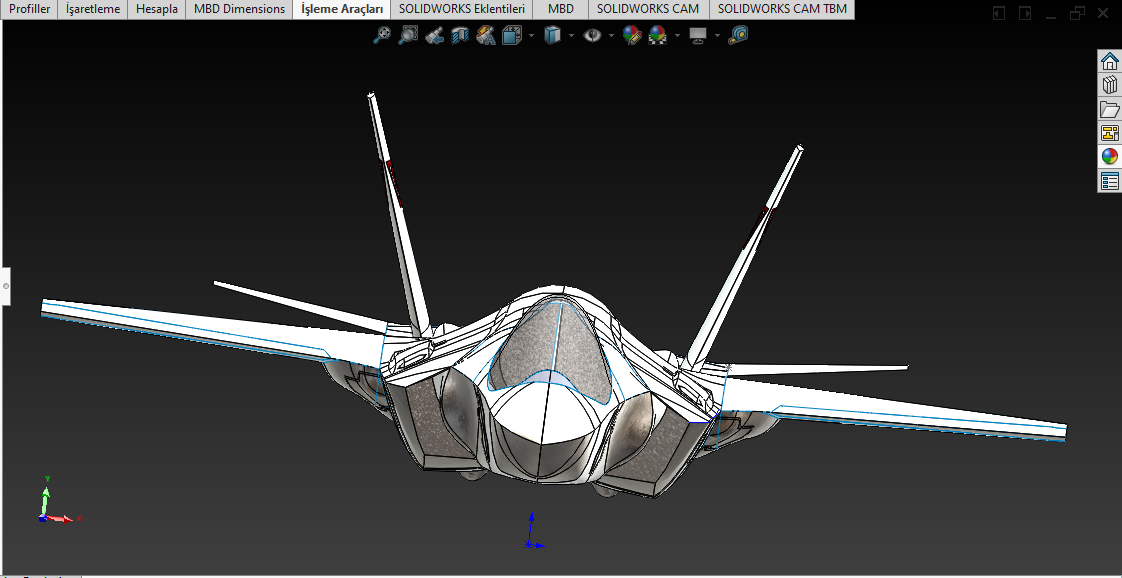The width and height of the screenshot is (1122, 578).
Task: Toggle Hide/Show Items eye icon
Action: pos(593,35)
